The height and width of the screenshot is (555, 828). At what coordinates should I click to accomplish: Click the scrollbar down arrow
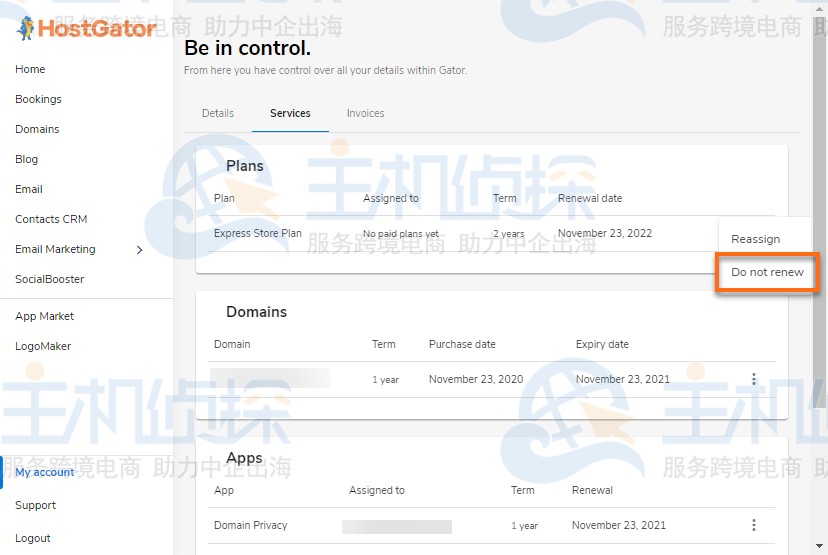click(x=819, y=546)
